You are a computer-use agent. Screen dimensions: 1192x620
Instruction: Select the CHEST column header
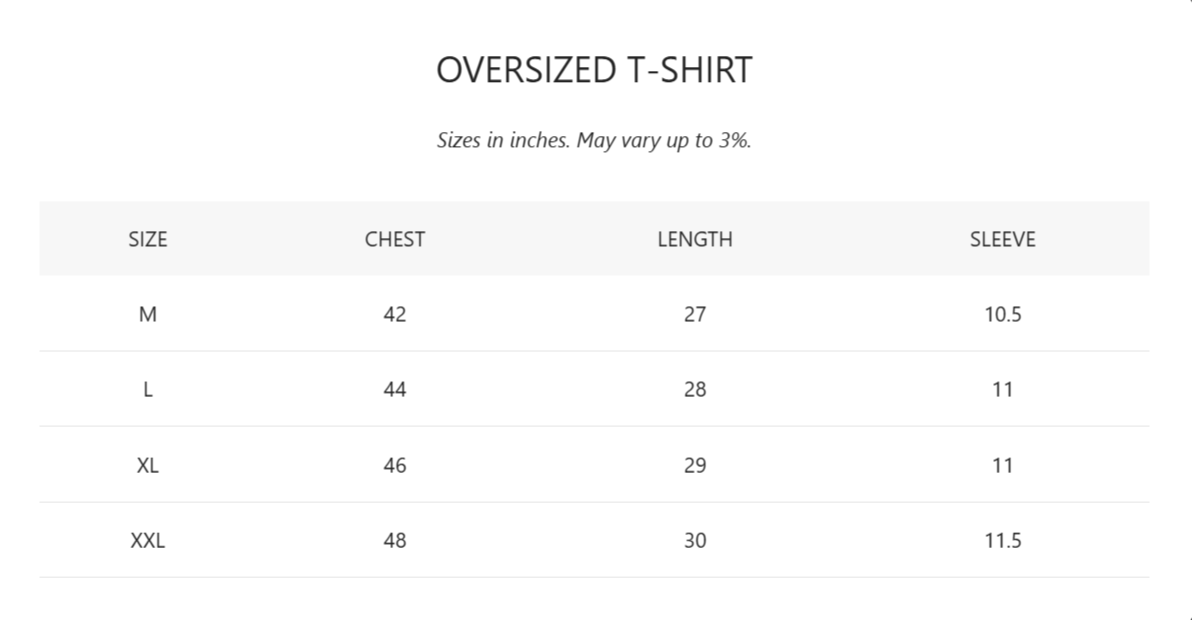pyautogui.click(x=395, y=239)
